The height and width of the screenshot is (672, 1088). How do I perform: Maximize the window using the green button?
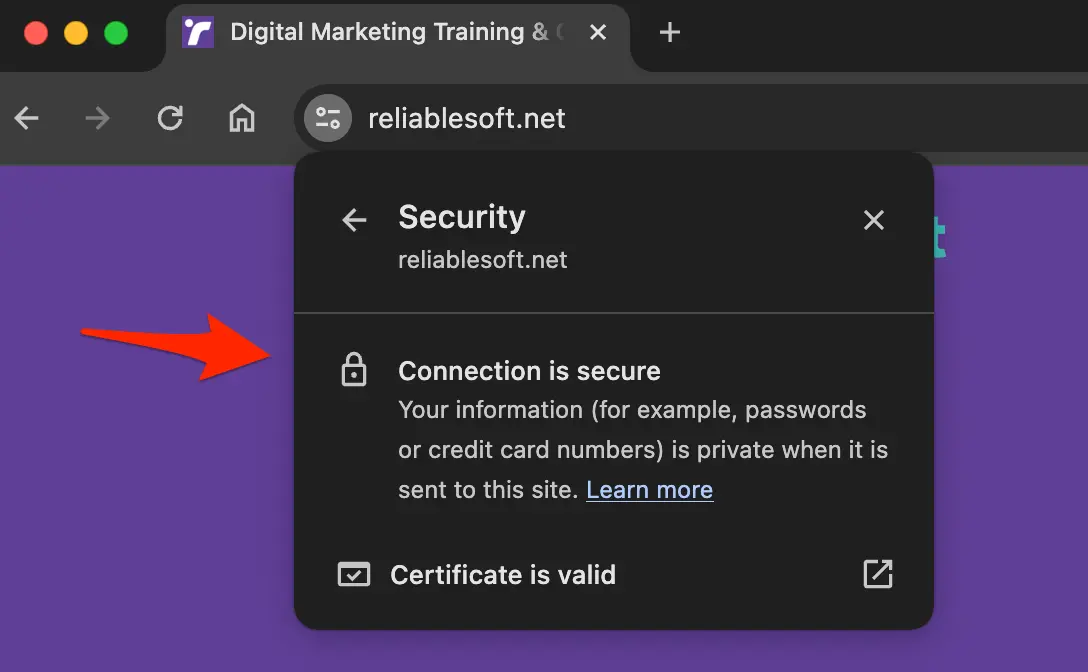coord(116,33)
